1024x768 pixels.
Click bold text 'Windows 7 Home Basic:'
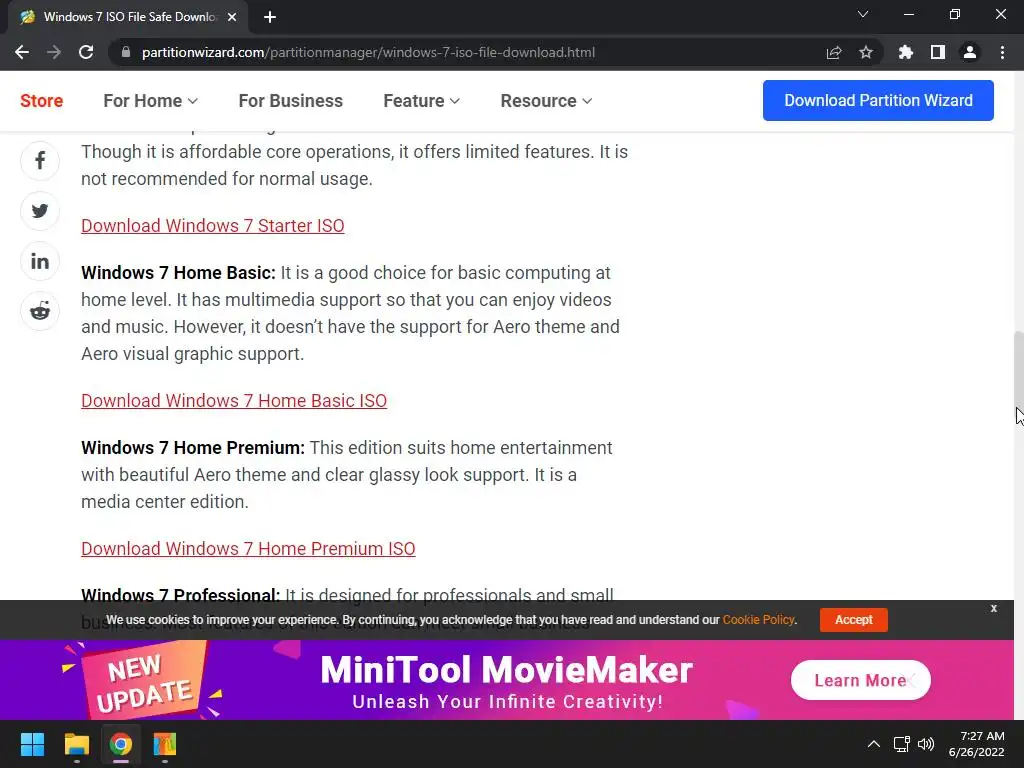tap(178, 272)
